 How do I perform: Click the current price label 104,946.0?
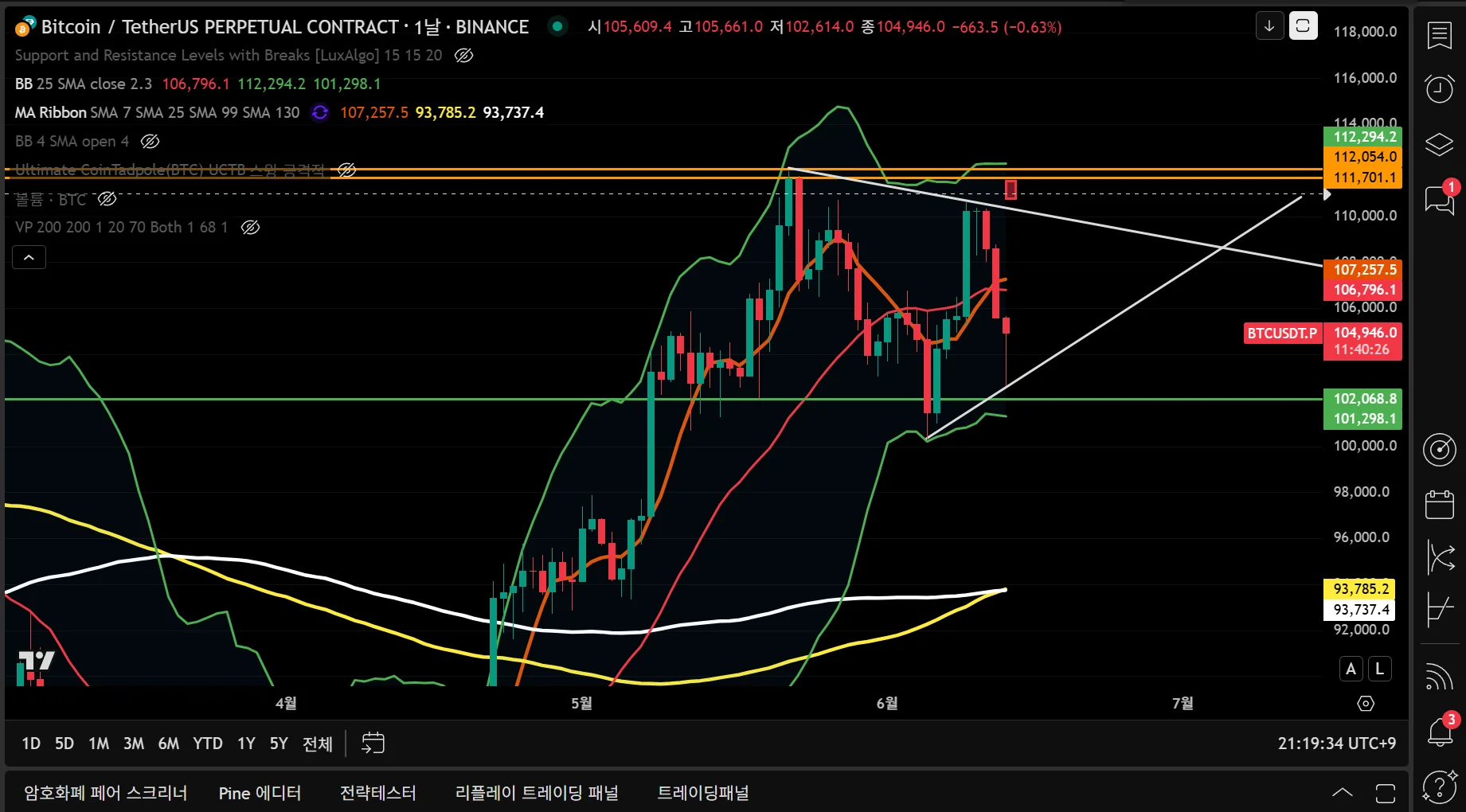(1365, 333)
